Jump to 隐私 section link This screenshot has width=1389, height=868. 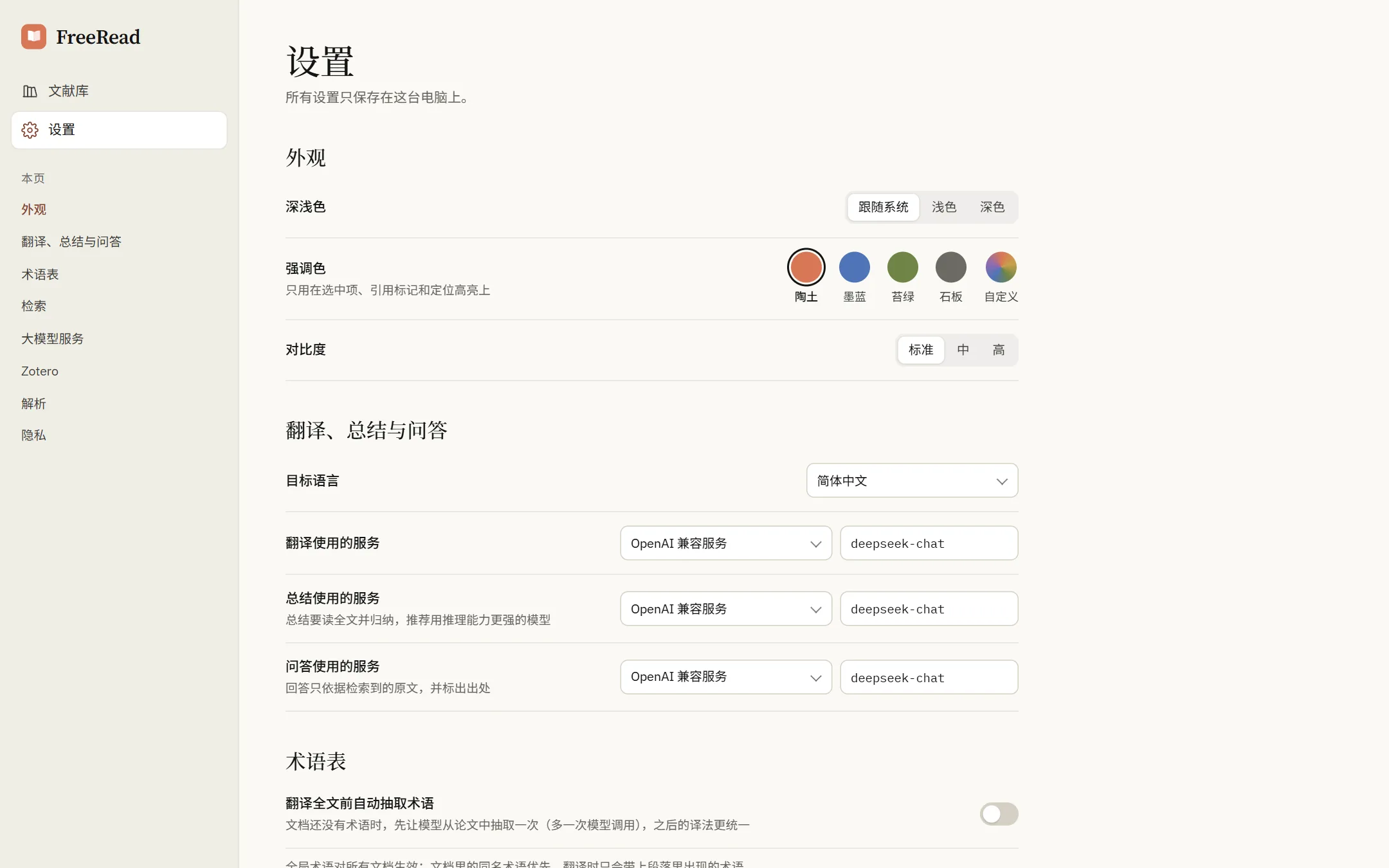pos(33,435)
